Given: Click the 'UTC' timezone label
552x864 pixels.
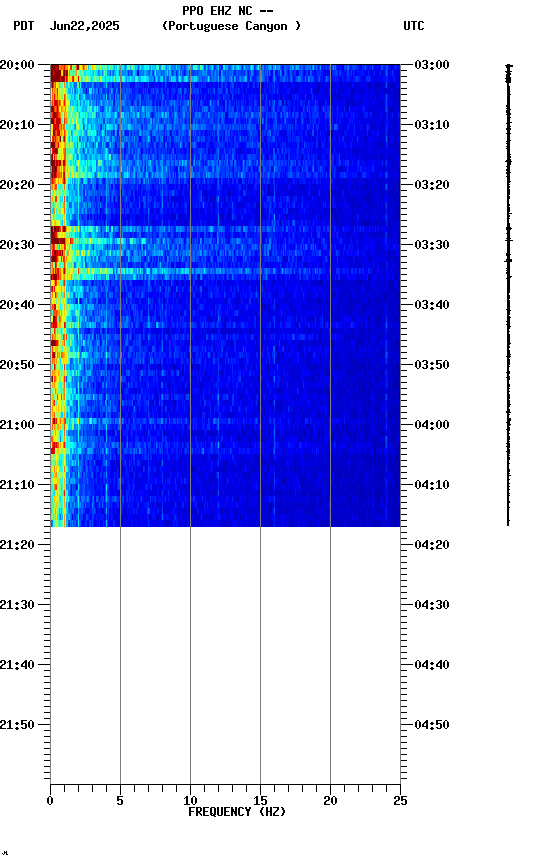Looking at the screenshot, I should pos(414,26).
